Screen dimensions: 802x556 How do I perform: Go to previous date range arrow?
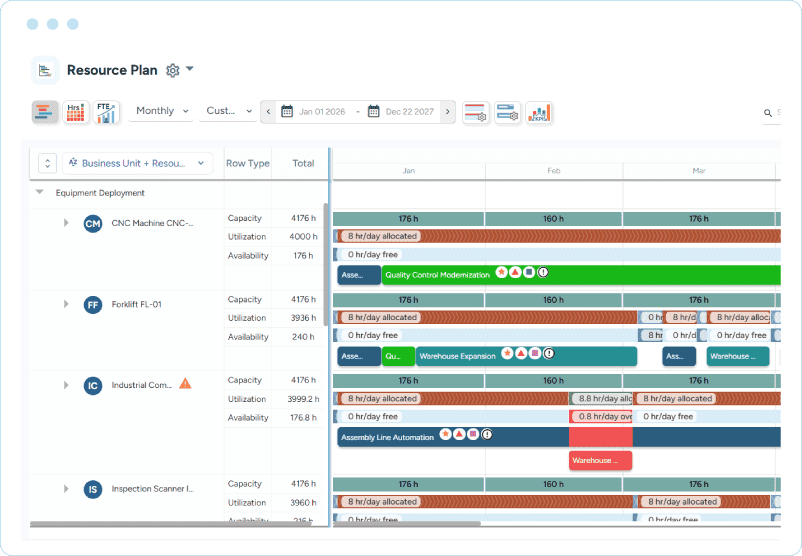[x=268, y=112]
